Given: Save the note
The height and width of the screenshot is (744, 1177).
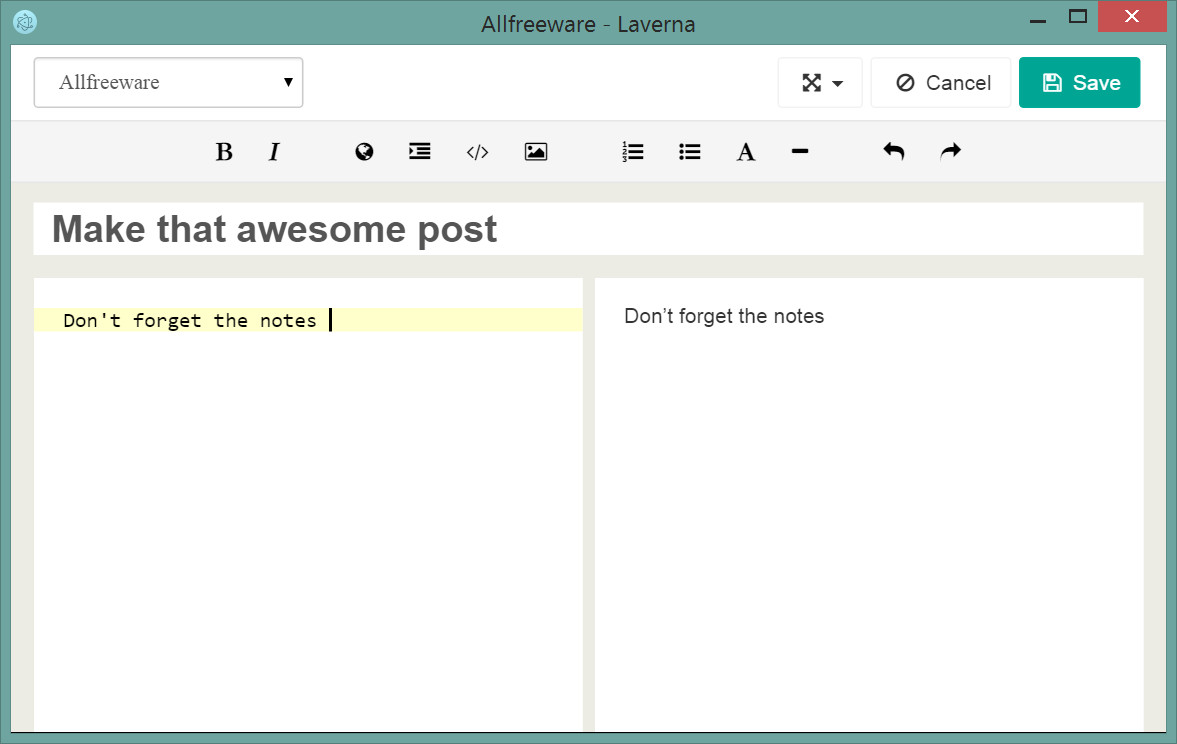Looking at the screenshot, I should (1079, 83).
